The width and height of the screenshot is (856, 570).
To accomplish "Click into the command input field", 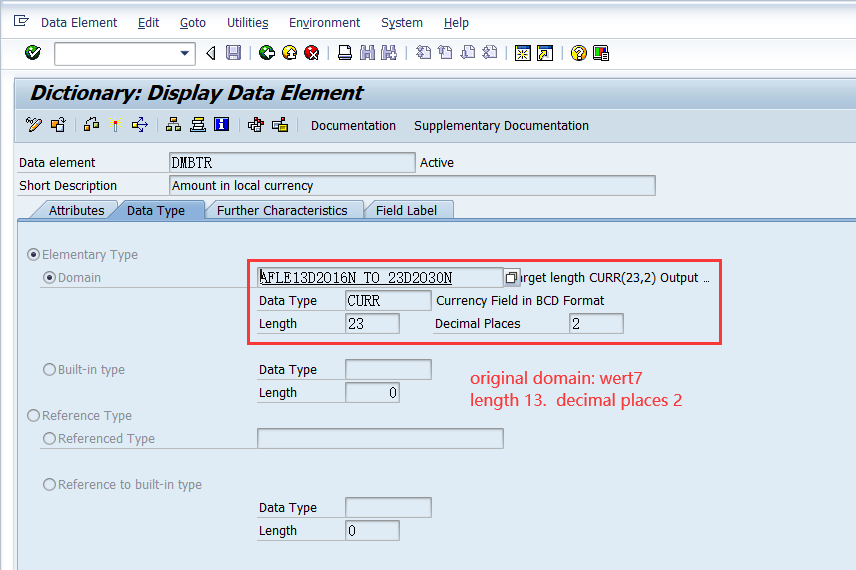I will tap(116, 54).
